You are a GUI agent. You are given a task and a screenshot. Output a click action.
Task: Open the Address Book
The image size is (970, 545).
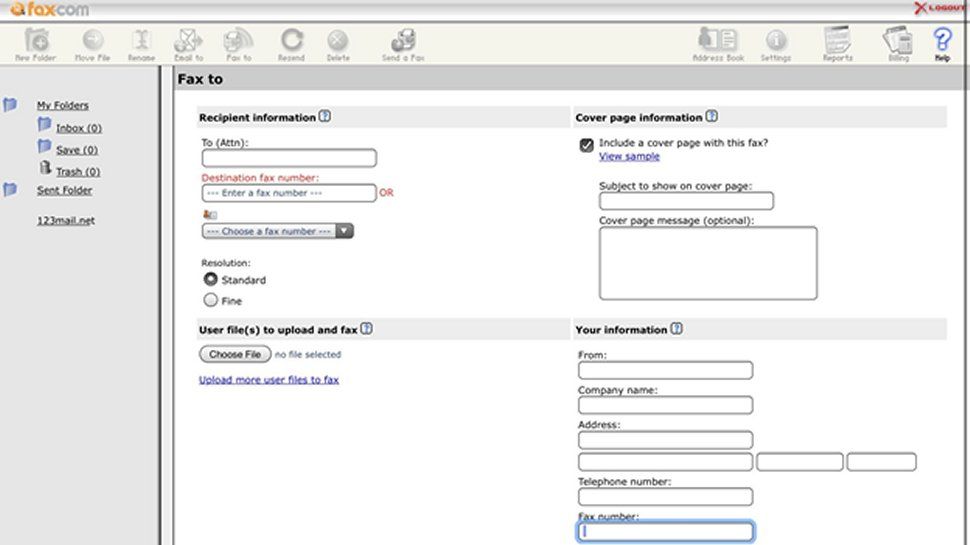718,41
